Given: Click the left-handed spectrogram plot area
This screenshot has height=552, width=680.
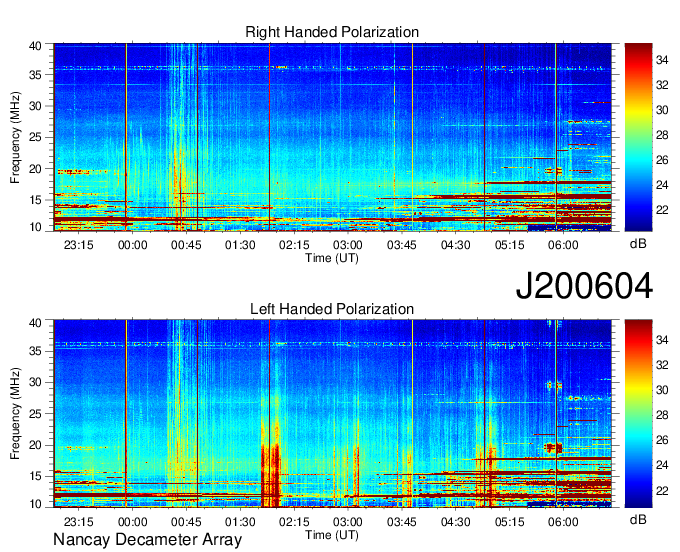Looking at the screenshot, I should coord(332,414).
